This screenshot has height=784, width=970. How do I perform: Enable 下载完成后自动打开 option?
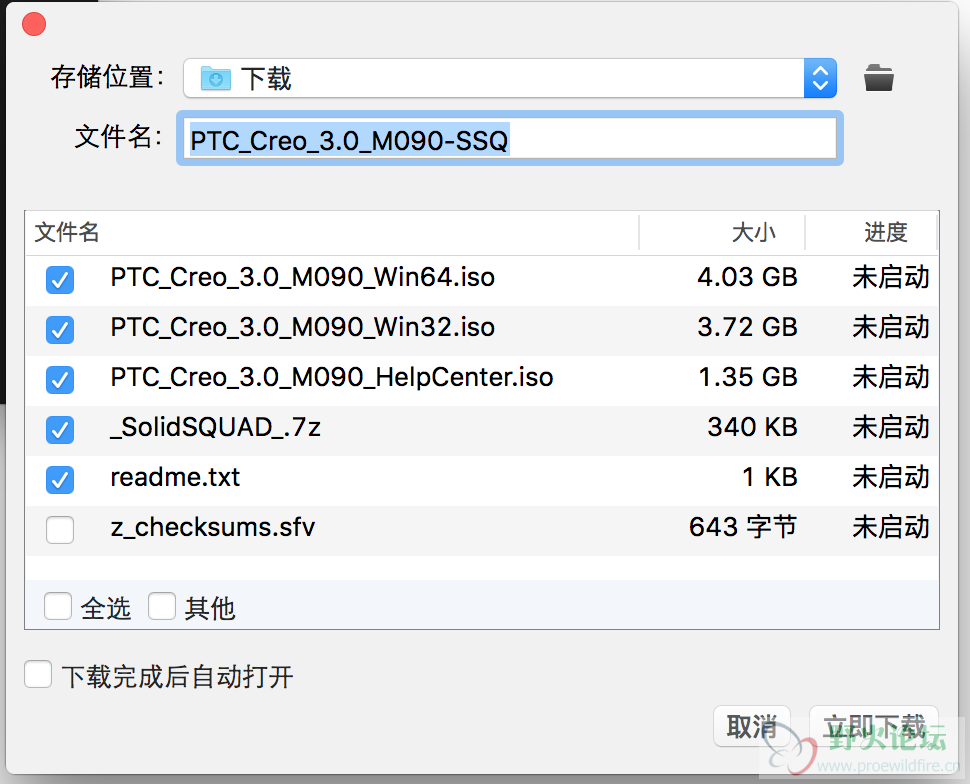click(38, 675)
